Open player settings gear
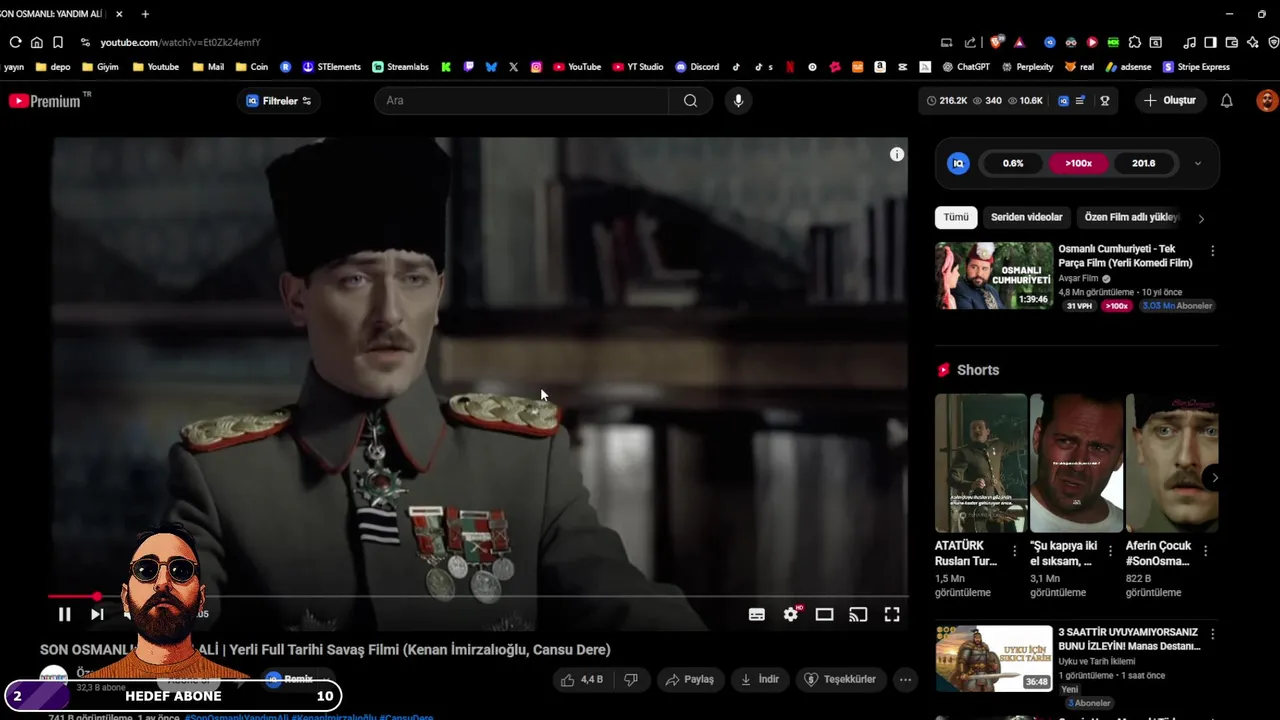 click(x=791, y=614)
